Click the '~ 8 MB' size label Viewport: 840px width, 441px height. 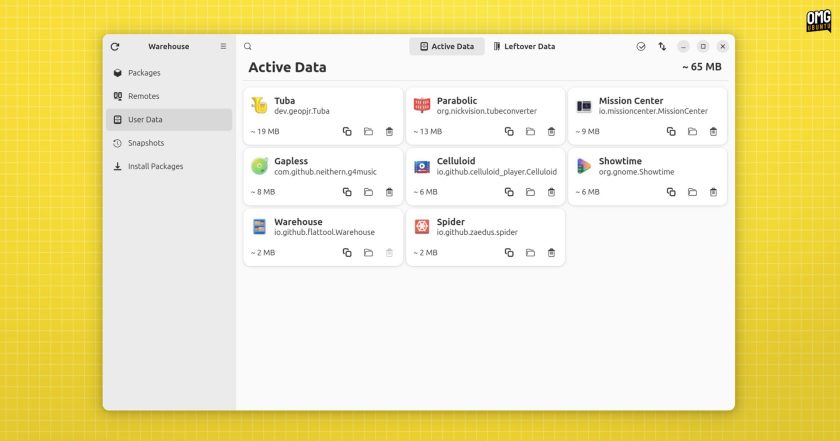[x=263, y=192]
